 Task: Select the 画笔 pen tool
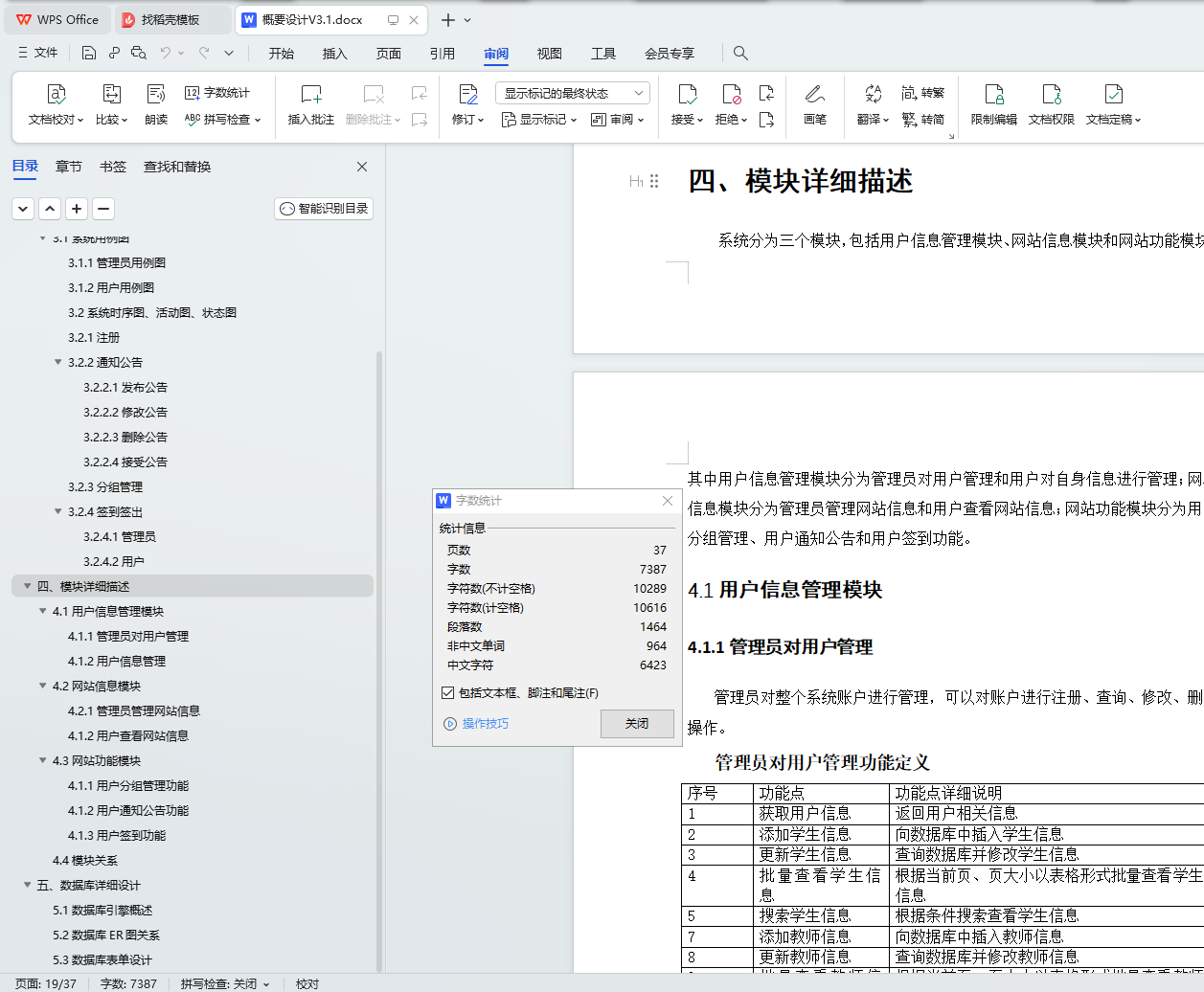tap(815, 104)
